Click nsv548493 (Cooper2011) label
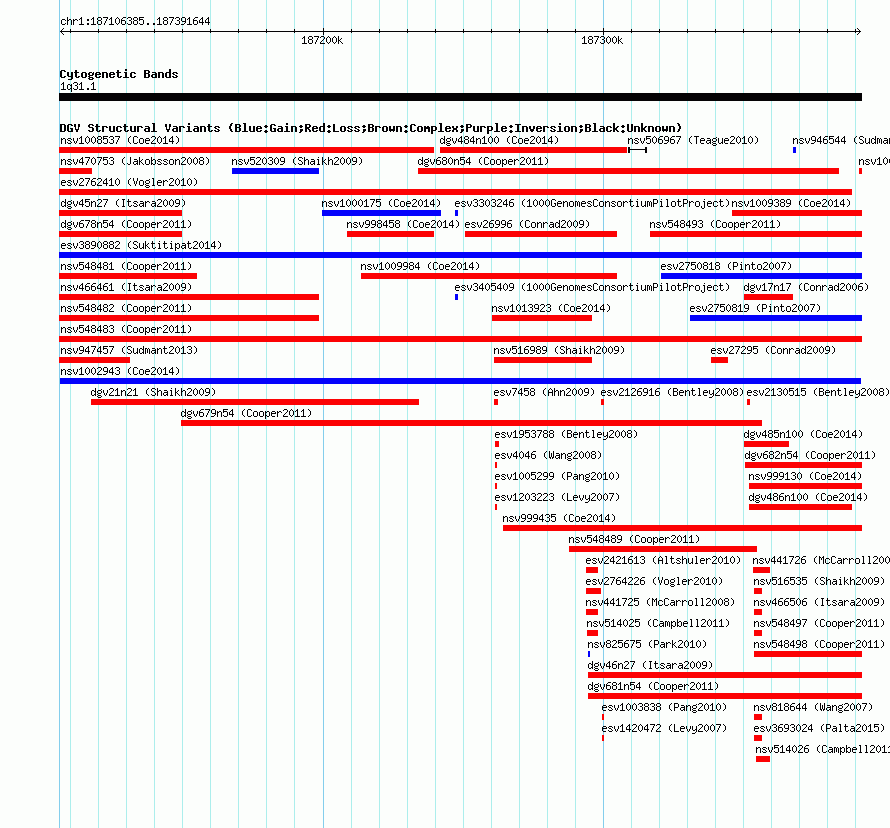This screenshot has width=890, height=828. (715, 224)
